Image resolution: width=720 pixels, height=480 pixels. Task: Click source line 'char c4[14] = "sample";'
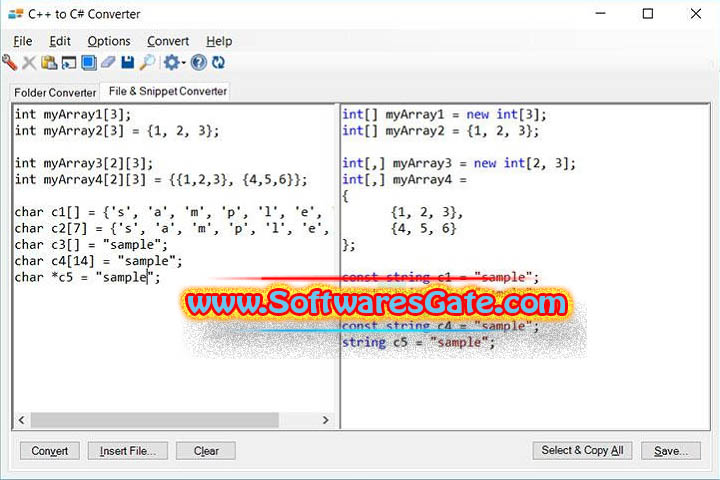click(99, 261)
